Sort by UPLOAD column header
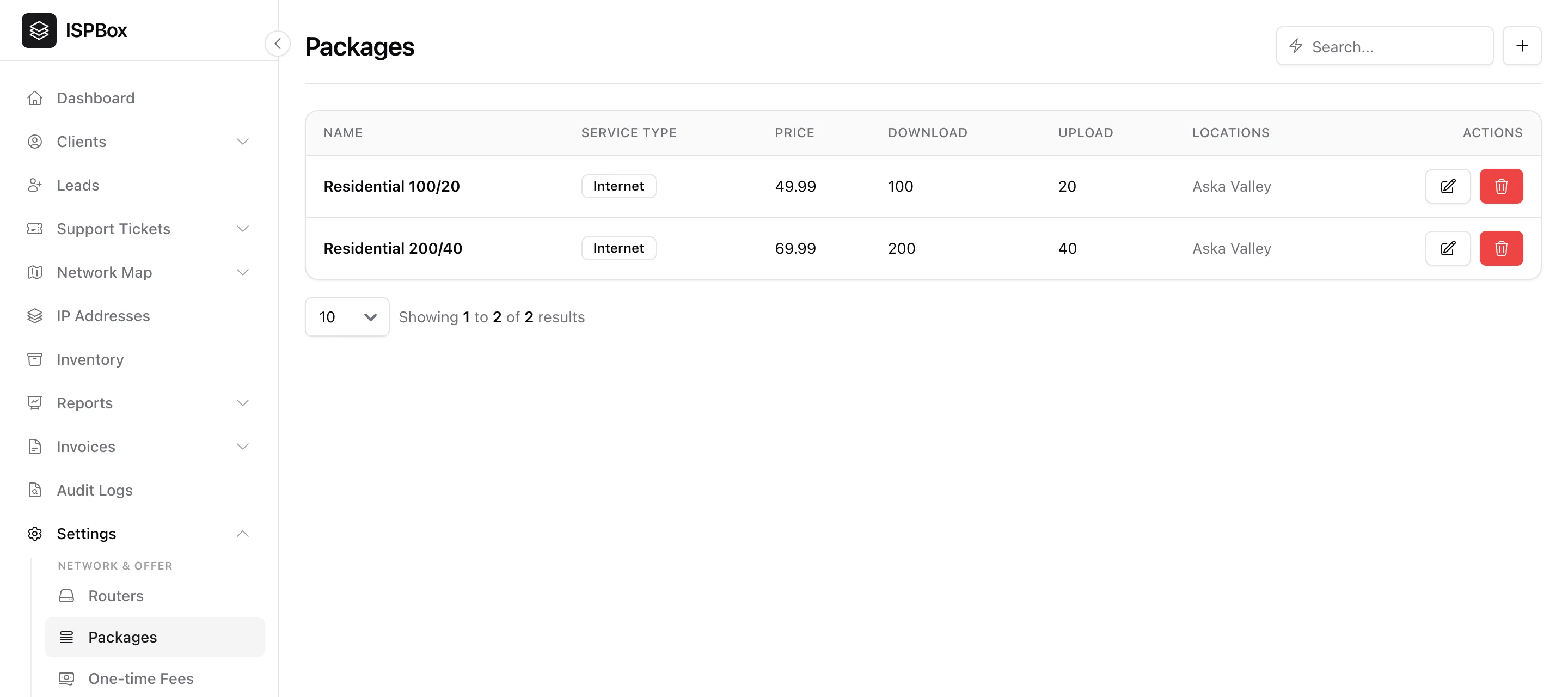Screen dimensions: 1568x697 click(1085, 133)
